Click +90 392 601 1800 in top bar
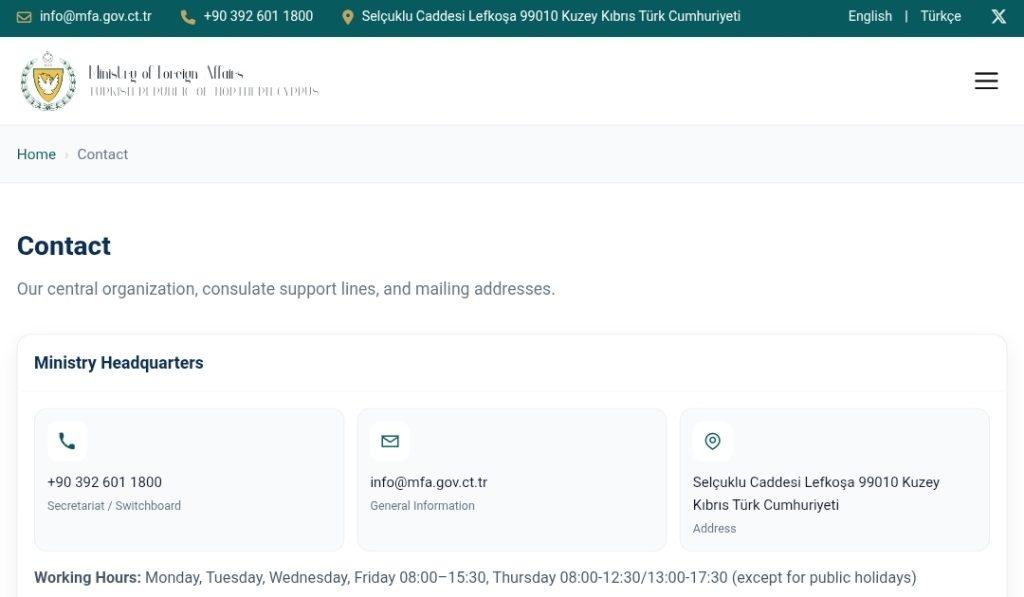1024x597 pixels. (x=258, y=16)
